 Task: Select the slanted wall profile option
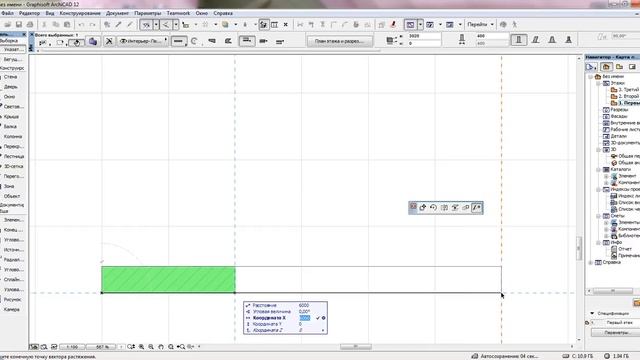pyautogui.click(x=535, y=40)
